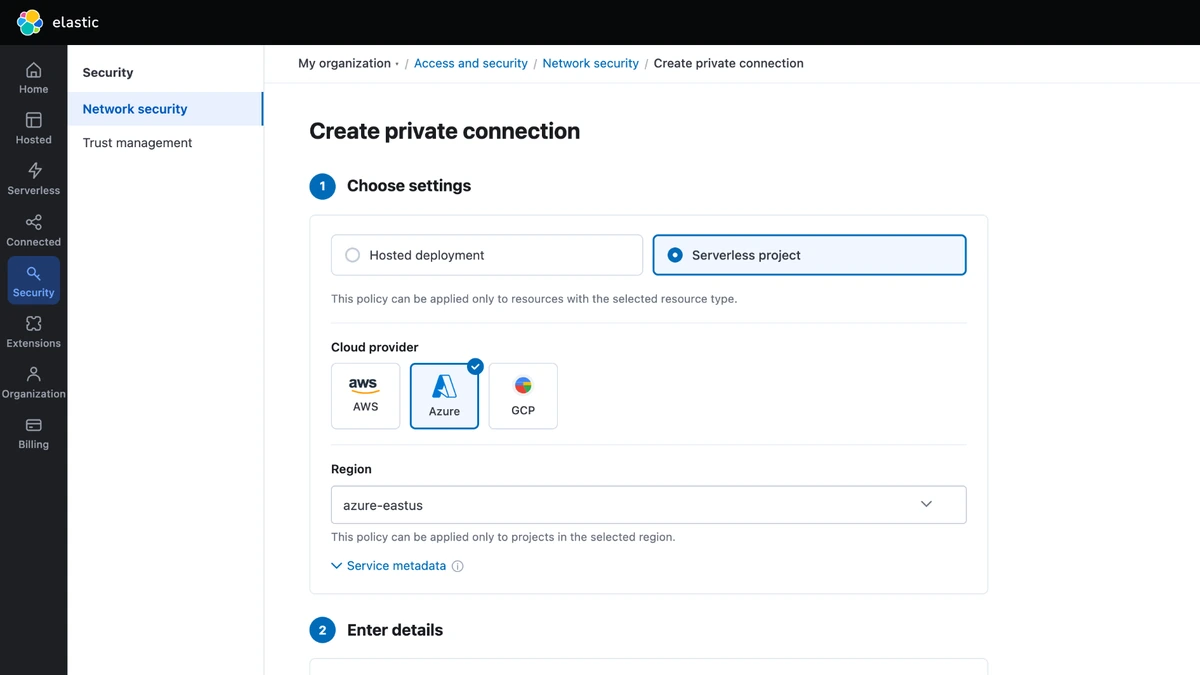Go to Network security in Security menu
The width and height of the screenshot is (1200, 675).
(165, 109)
